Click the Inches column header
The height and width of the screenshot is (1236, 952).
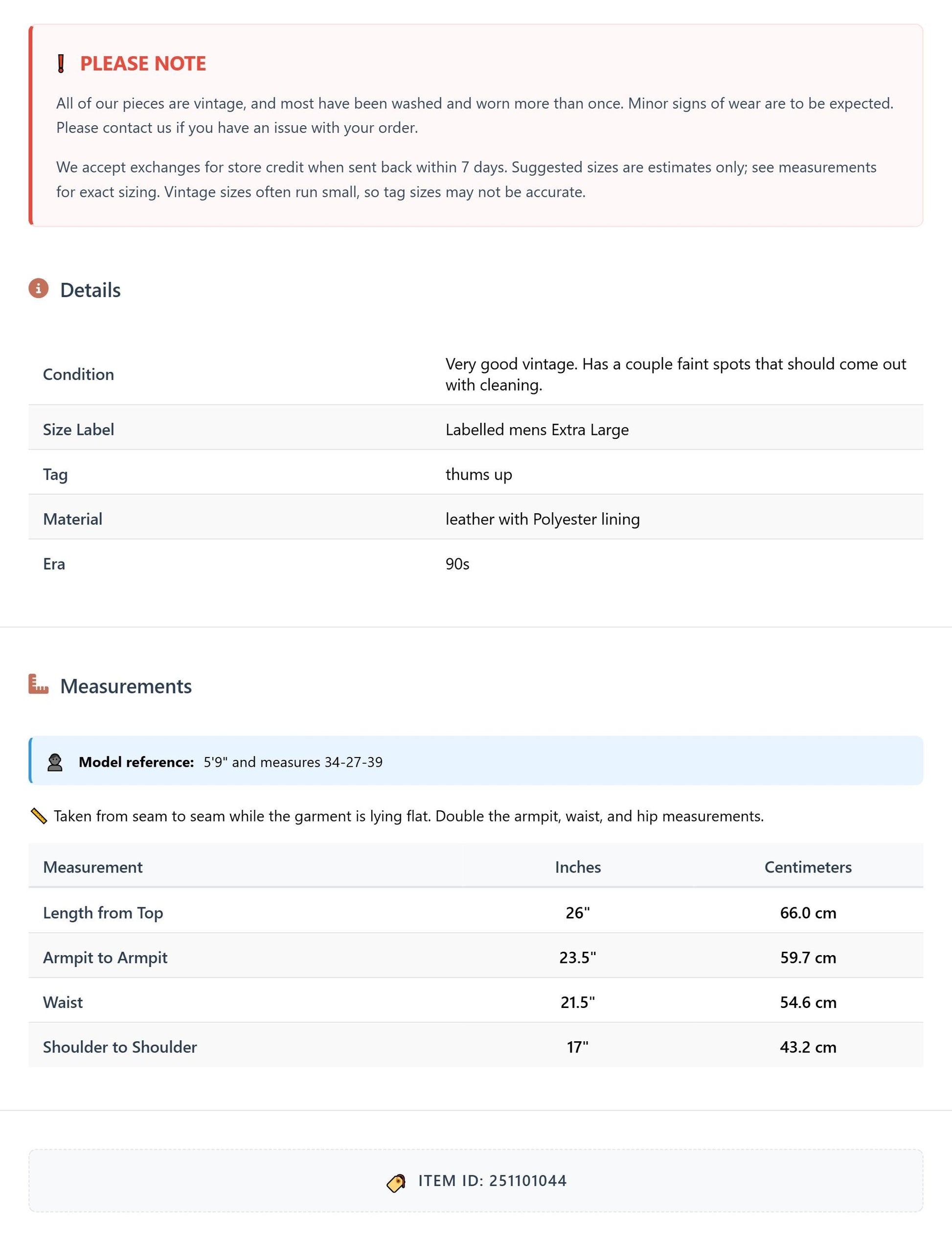click(x=578, y=867)
